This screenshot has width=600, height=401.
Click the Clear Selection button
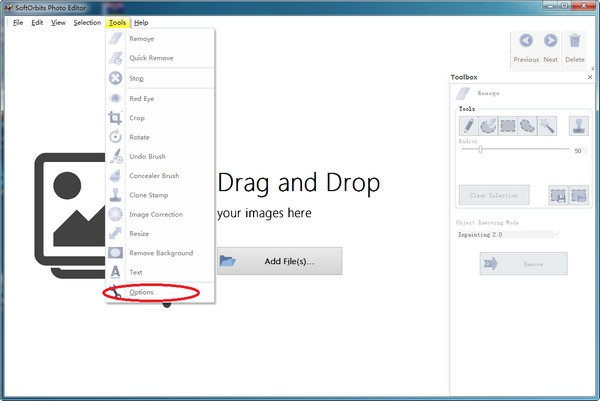pos(494,195)
